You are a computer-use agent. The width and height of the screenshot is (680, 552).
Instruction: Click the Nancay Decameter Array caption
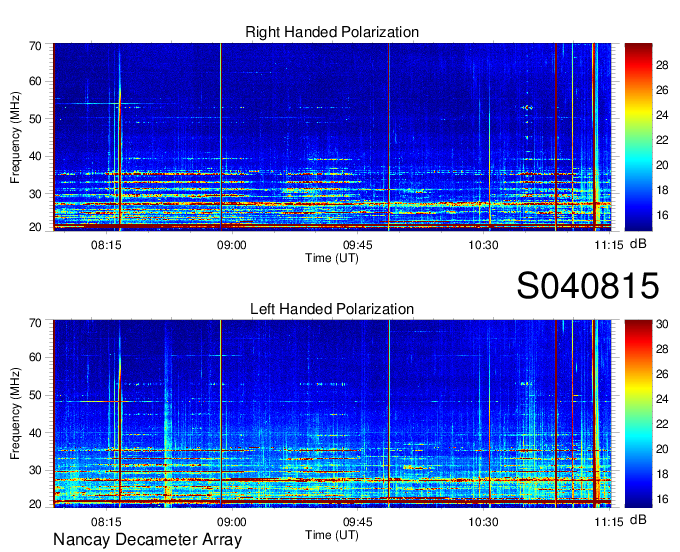(x=147, y=539)
